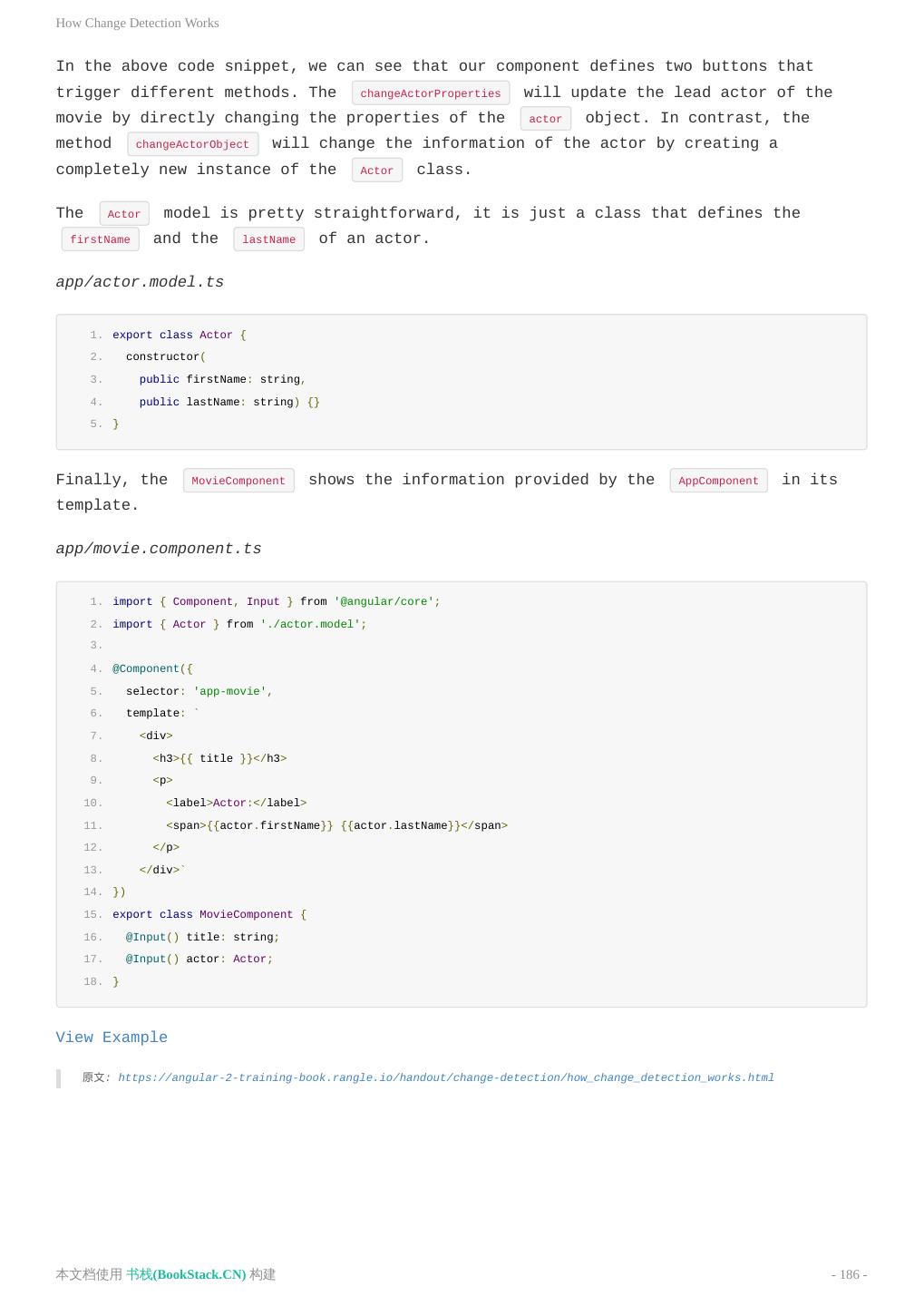Click the firstName inline code tag
This screenshot has height=1306, width=924.
pyautogui.click(x=100, y=239)
